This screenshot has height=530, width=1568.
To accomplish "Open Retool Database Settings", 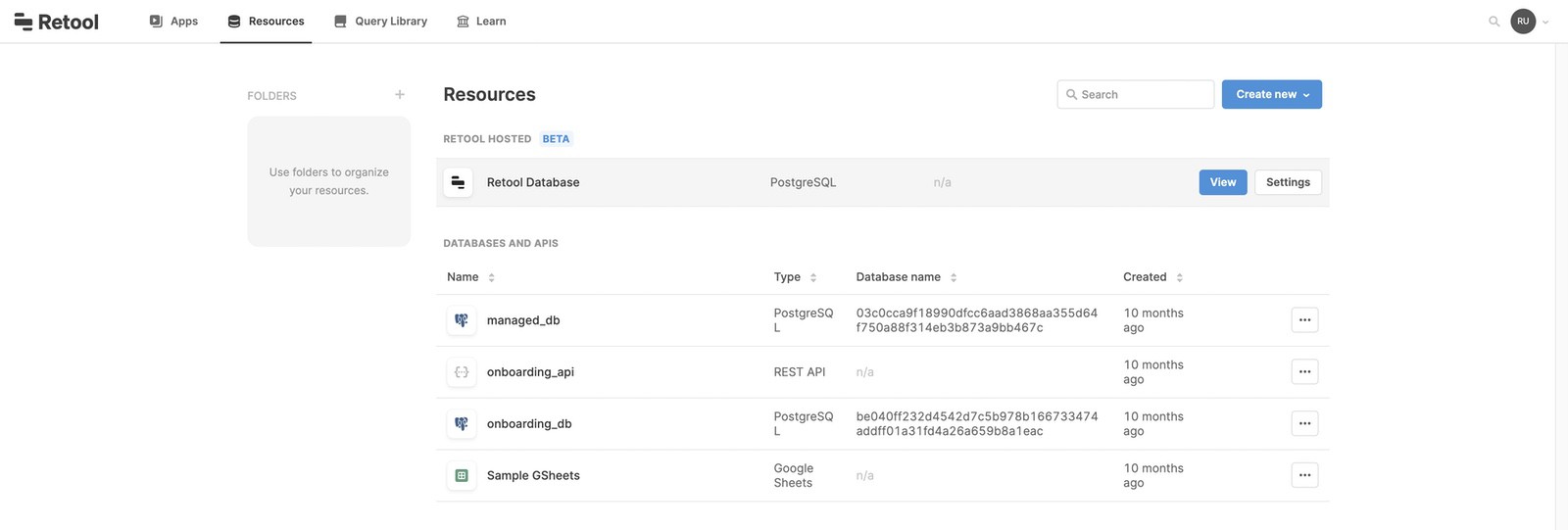I will tap(1288, 182).
